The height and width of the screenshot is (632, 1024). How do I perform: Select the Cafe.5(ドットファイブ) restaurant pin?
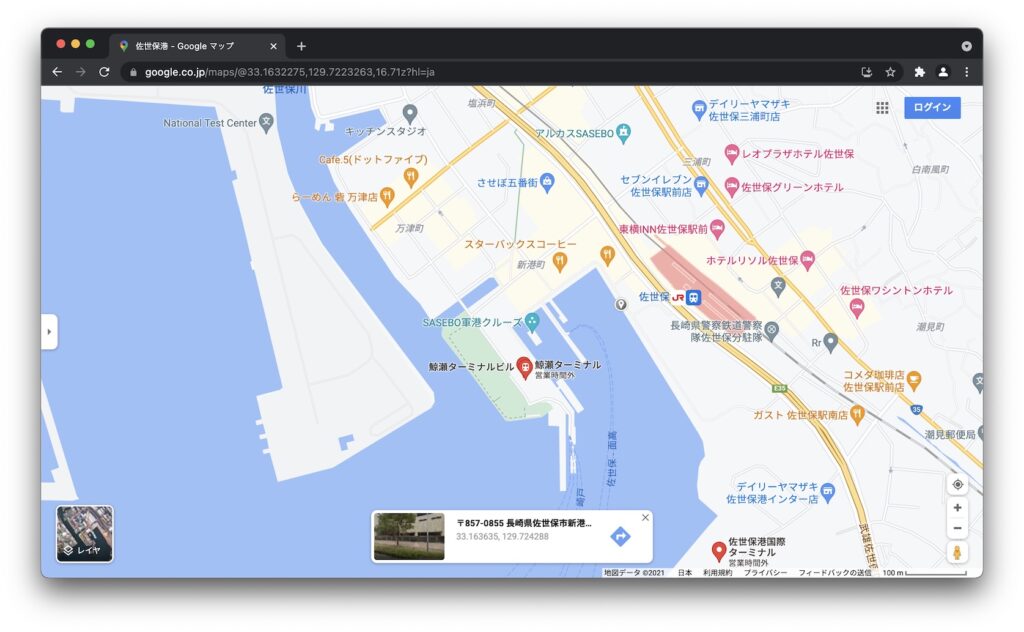(411, 177)
